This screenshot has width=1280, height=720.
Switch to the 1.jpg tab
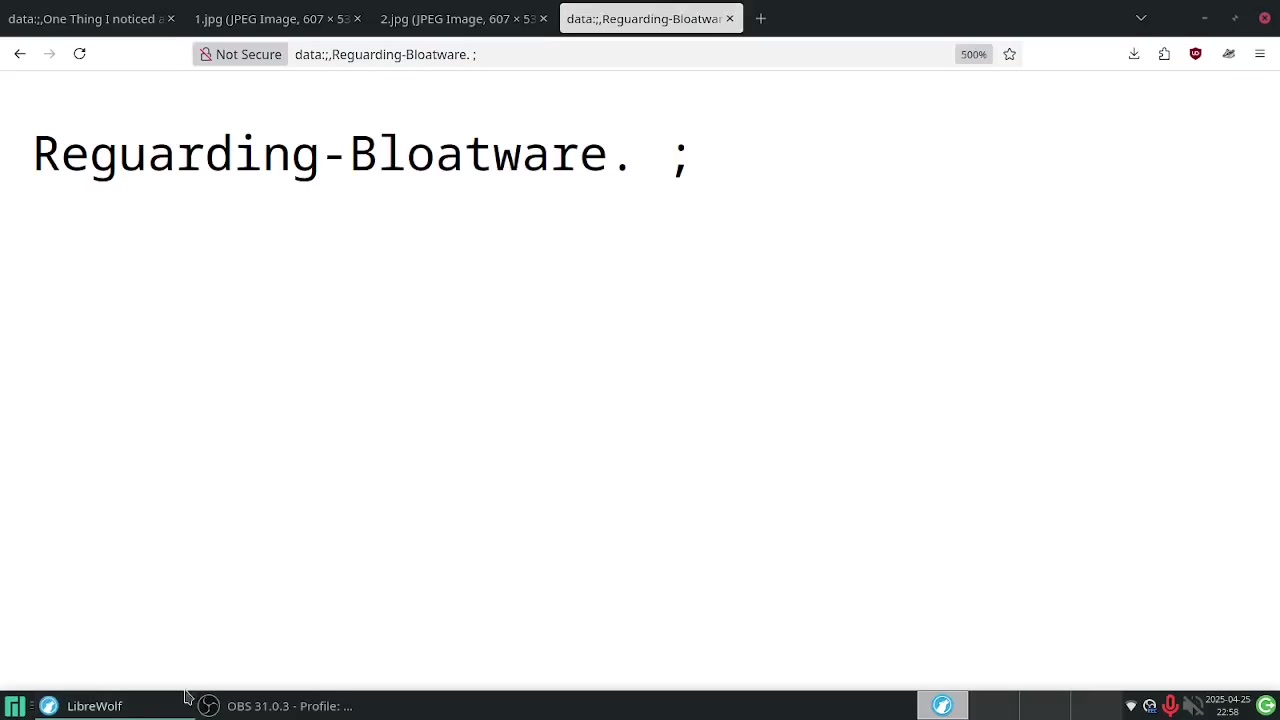click(270, 19)
